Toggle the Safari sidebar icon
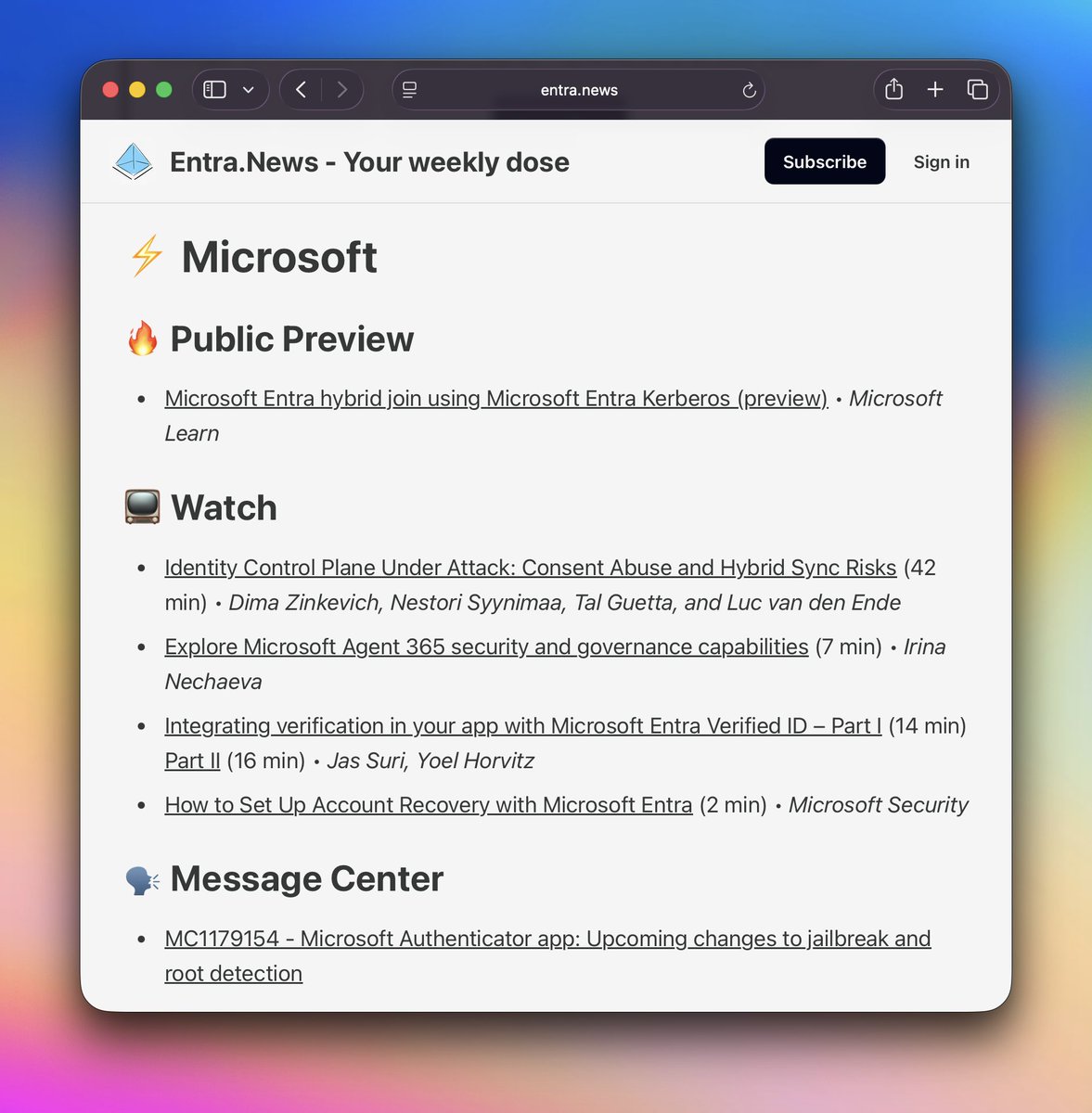This screenshot has height=1113, width=1092. pyautogui.click(x=214, y=90)
